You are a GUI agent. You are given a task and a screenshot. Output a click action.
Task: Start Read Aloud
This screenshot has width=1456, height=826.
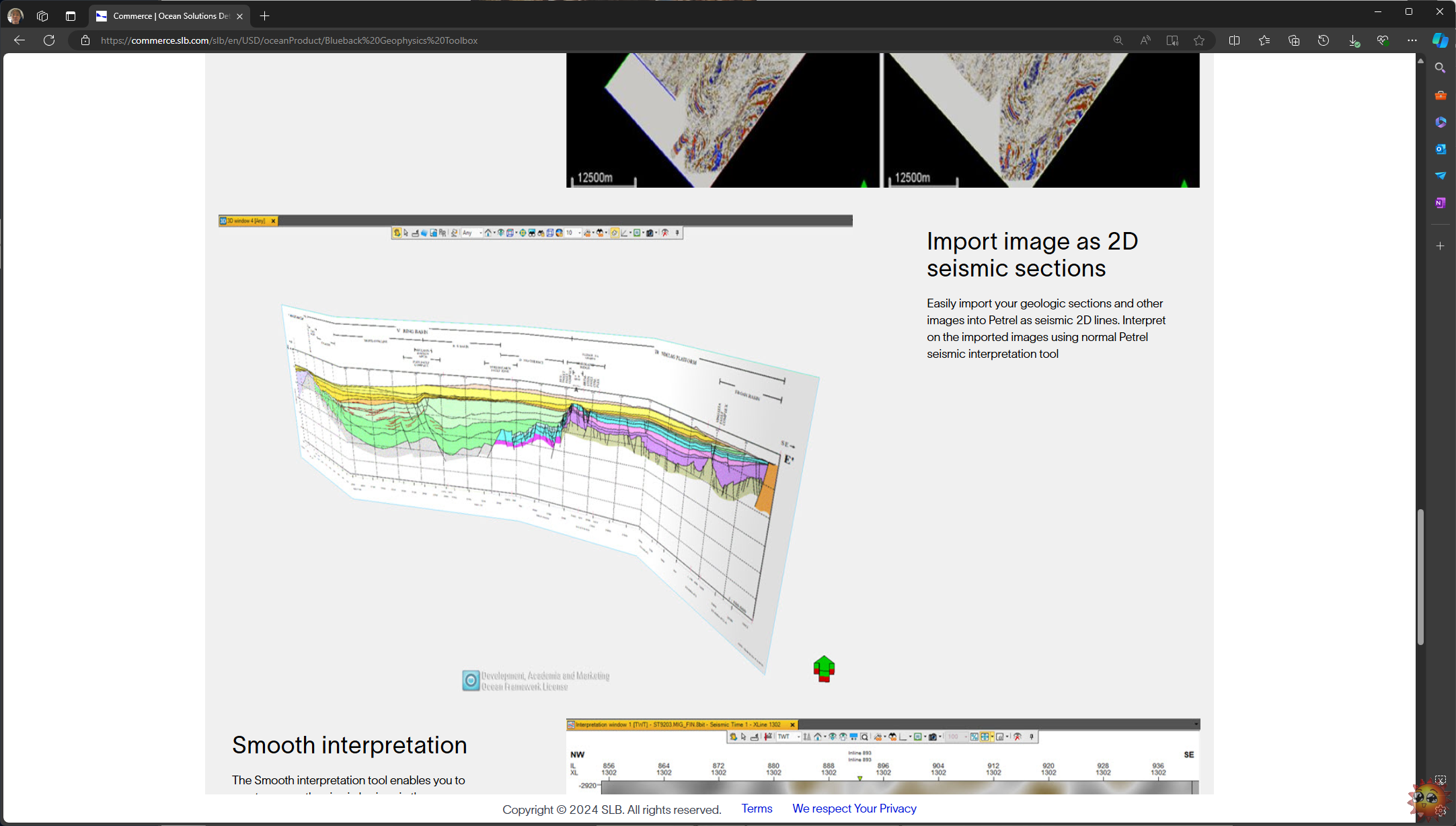pos(1145,40)
